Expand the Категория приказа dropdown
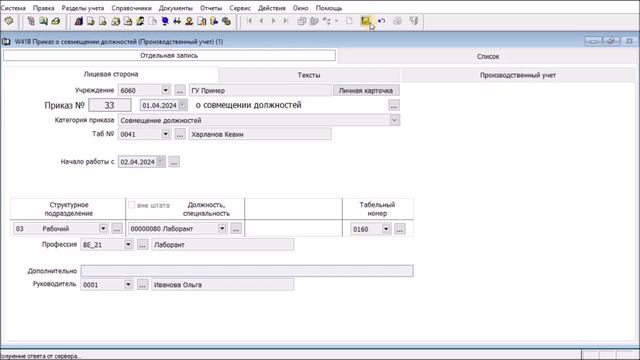 click(394, 120)
